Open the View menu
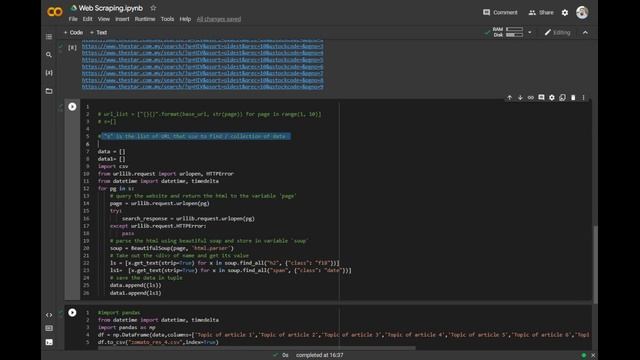Screen dimensions: 640x360 (x=104, y=19)
